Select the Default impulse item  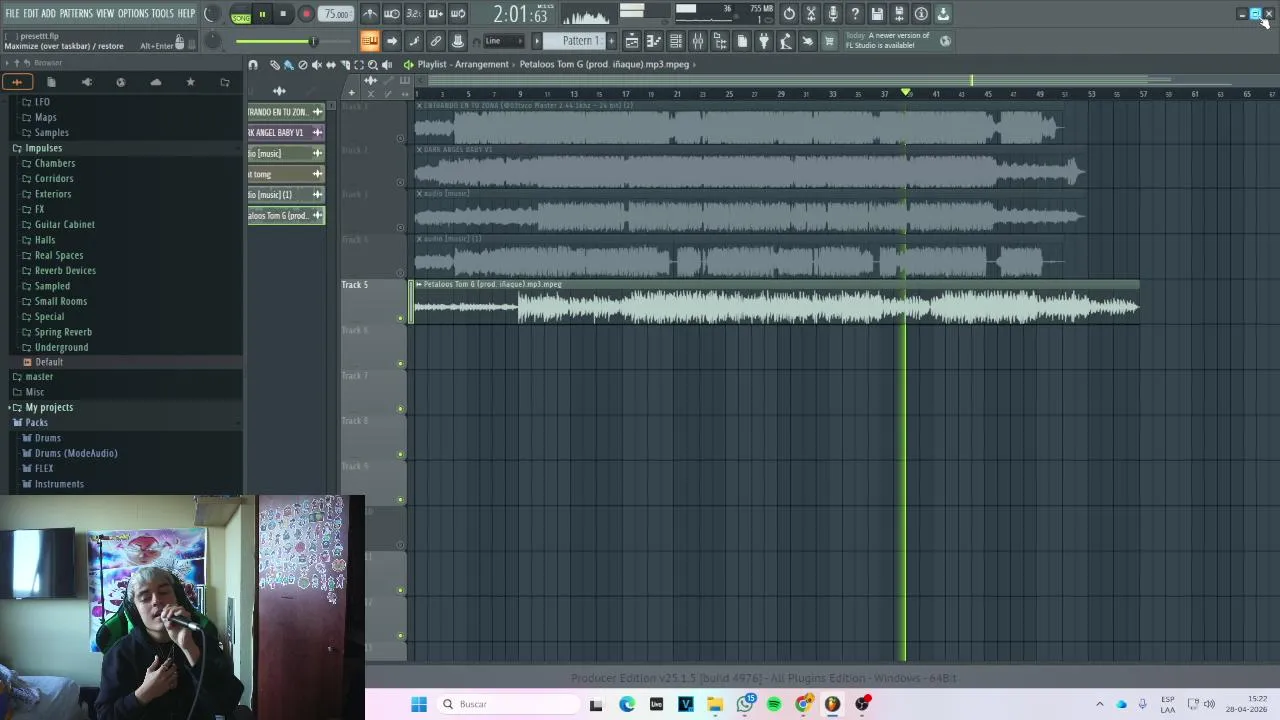pyautogui.click(x=49, y=362)
